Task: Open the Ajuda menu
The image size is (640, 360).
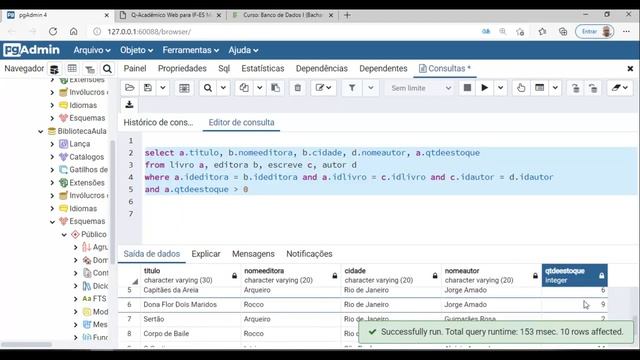Action: pos(243,50)
